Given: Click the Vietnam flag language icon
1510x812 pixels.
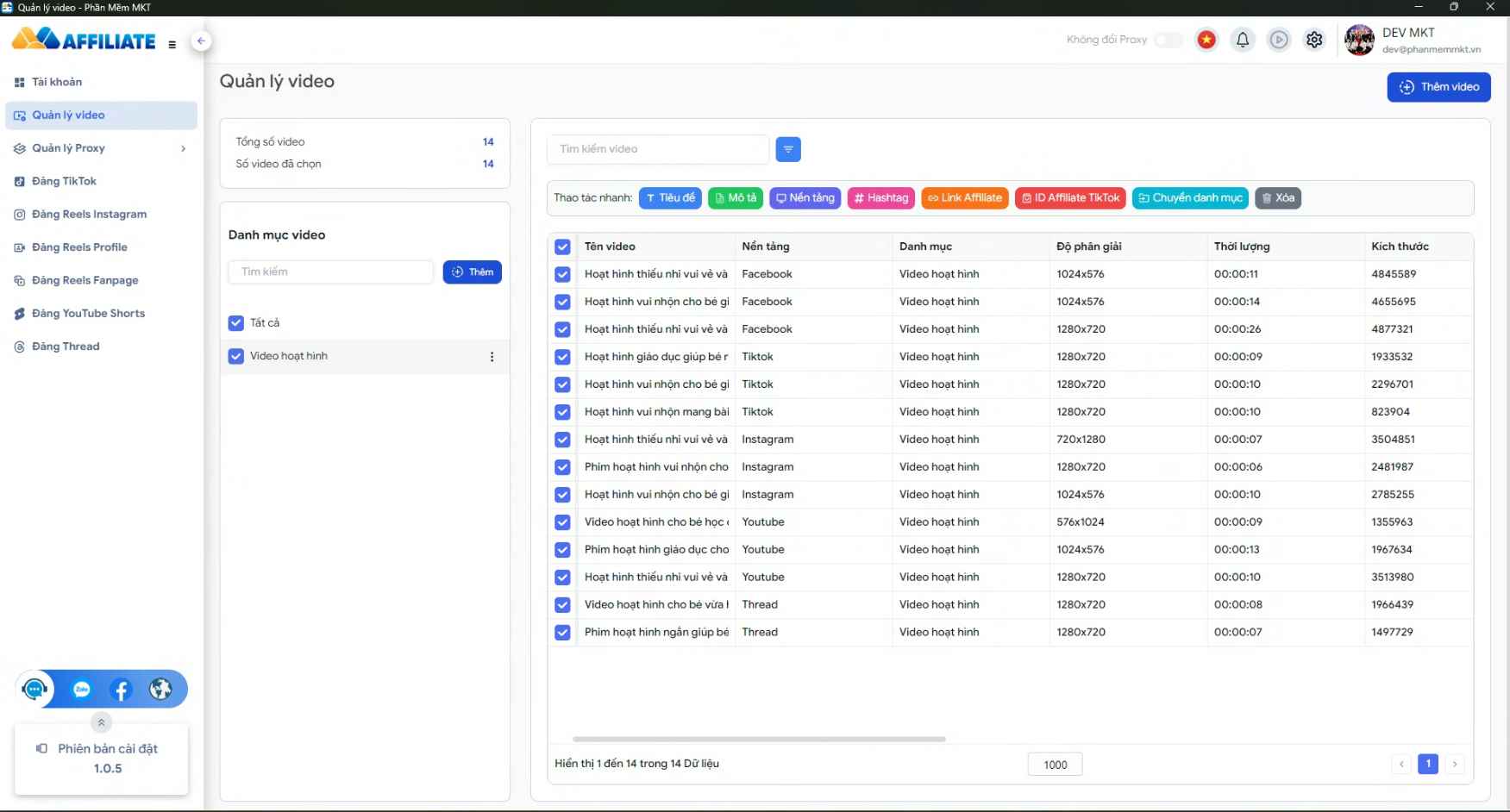Looking at the screenshot, I should click(1206, 40).
